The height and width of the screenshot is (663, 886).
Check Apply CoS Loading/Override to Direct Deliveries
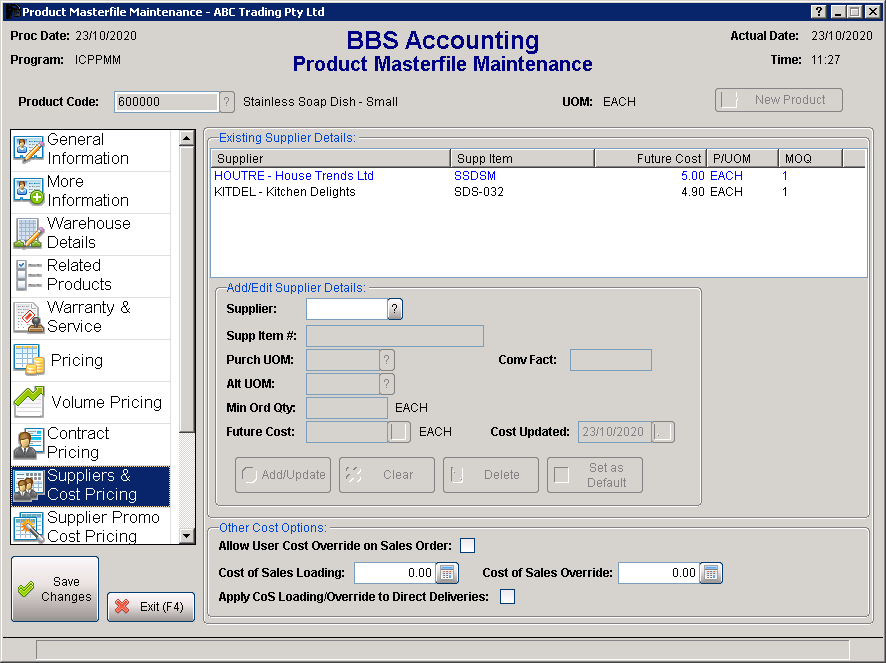click(x=507, y=596)
